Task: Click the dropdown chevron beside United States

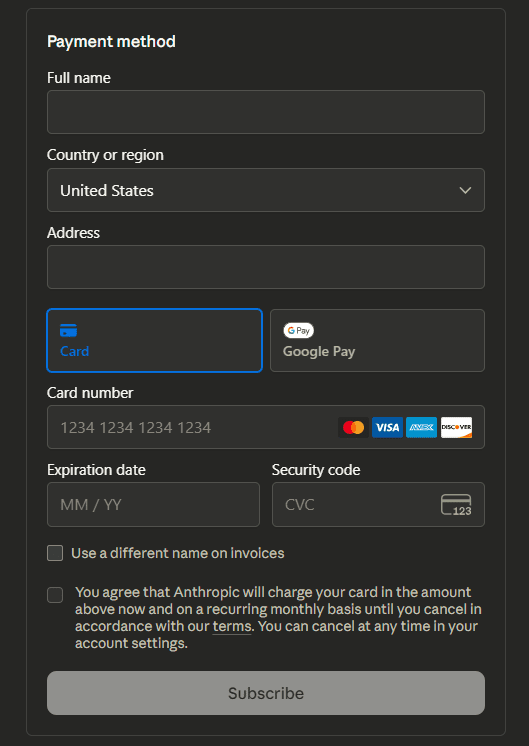Action: coord(465,190)
